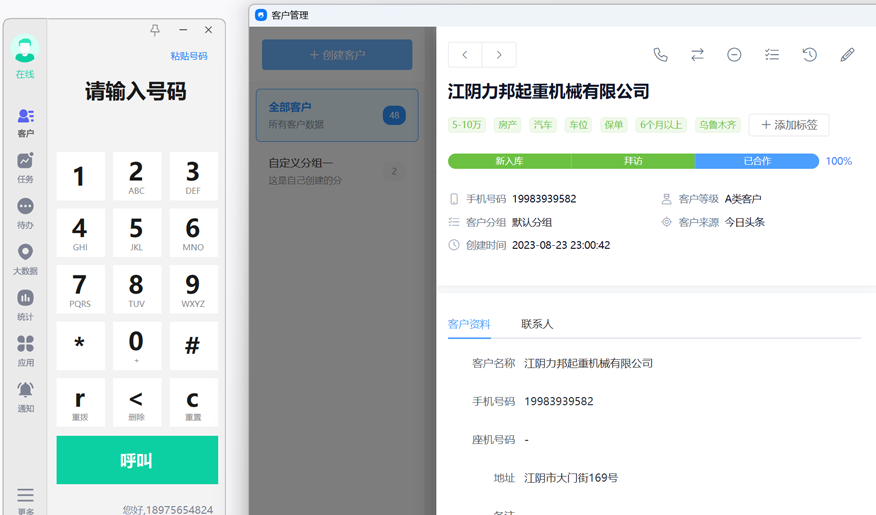Dial digit 9 WXYZ on keypad

pyautogui.click(x=193, y=289)
